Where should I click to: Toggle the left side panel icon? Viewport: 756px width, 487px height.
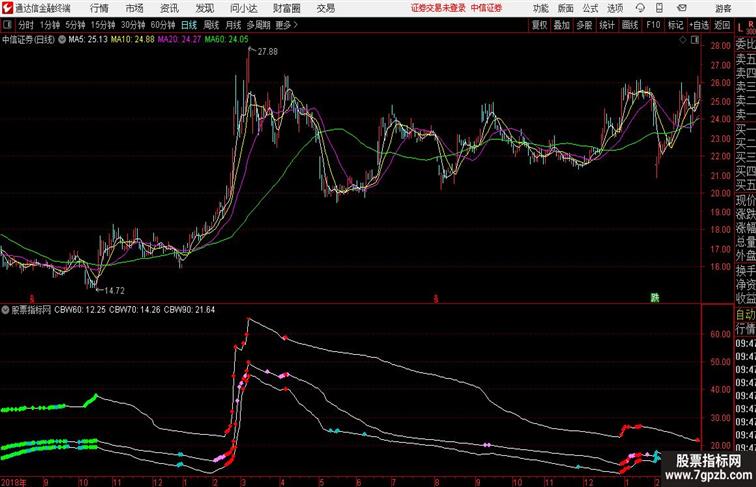pos(7,25)
